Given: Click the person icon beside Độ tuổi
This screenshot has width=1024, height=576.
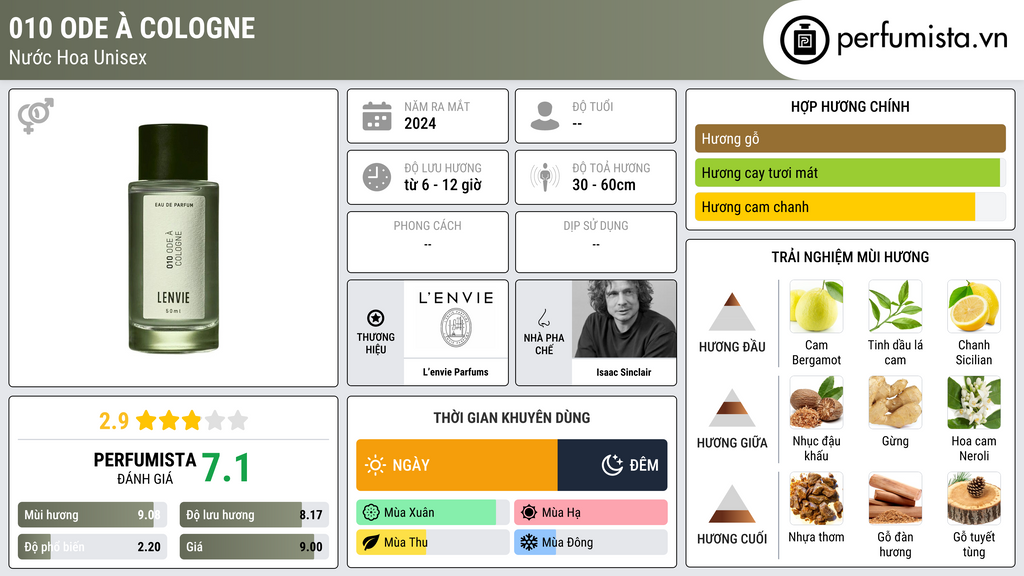Looking at the screenshot, I should [545, 116].
